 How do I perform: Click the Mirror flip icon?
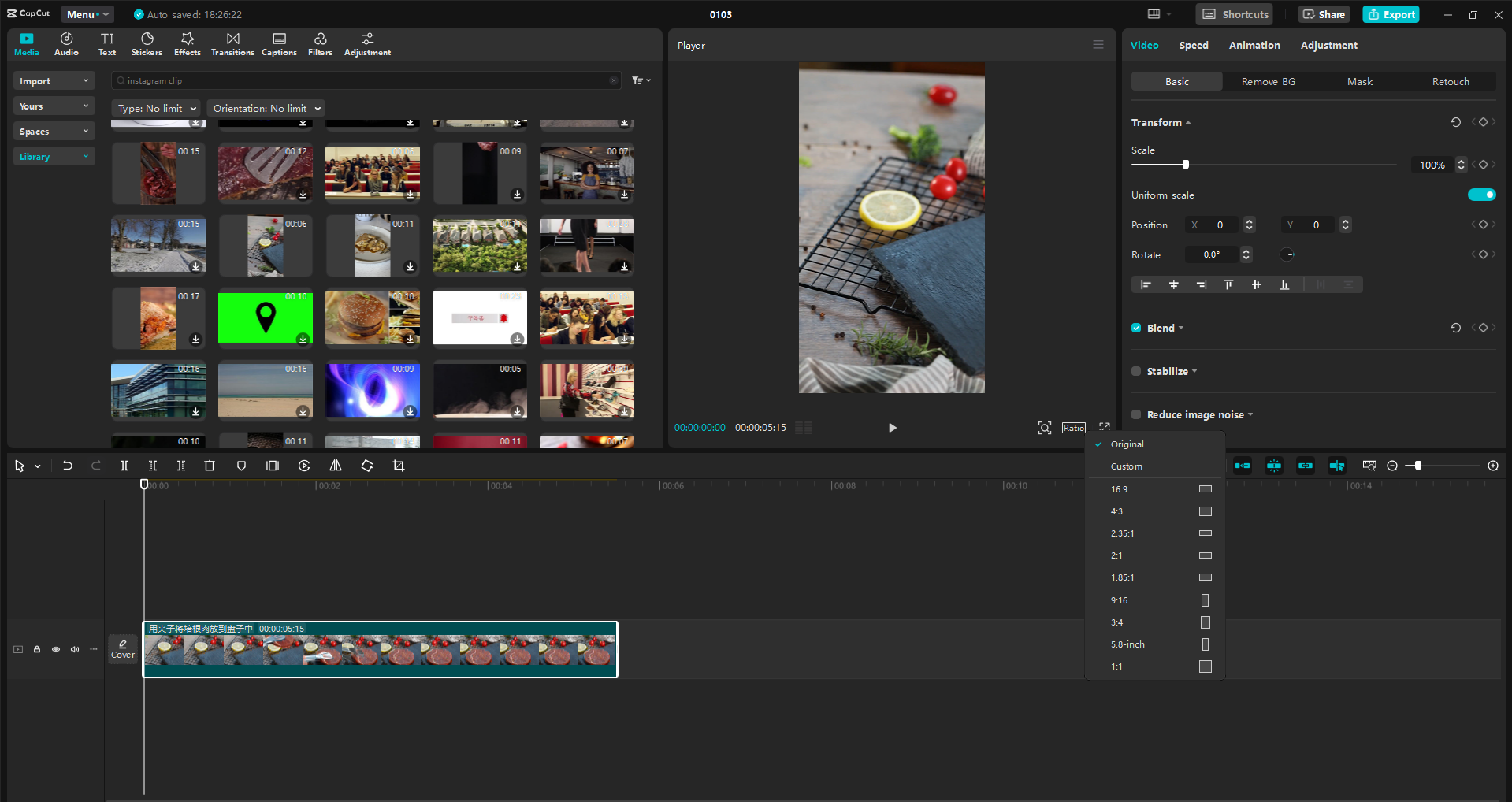coord(336,466)
